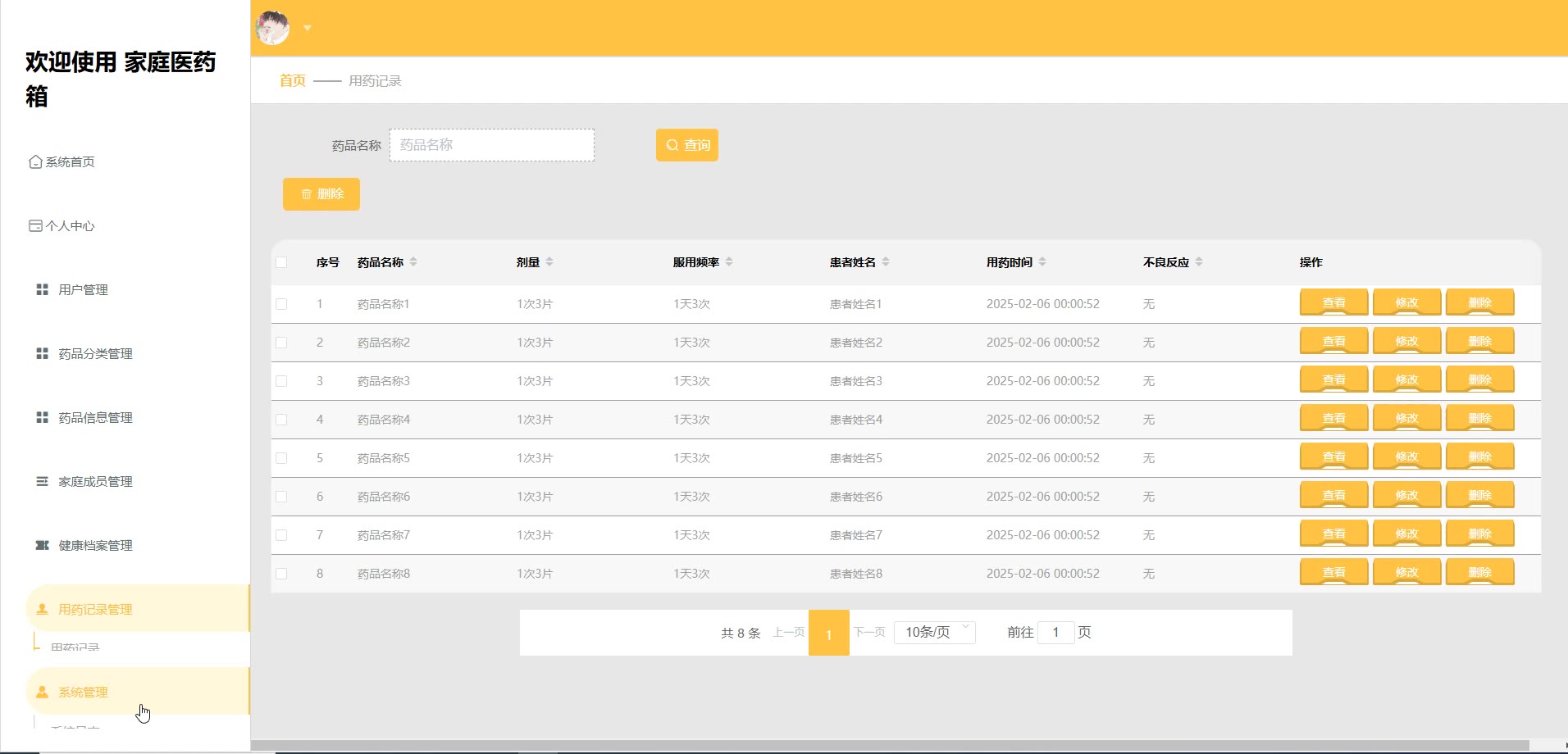Click 修改 button for 药品名称3 row
This screenshot has width=1568, height=754.
[1406, 380]
